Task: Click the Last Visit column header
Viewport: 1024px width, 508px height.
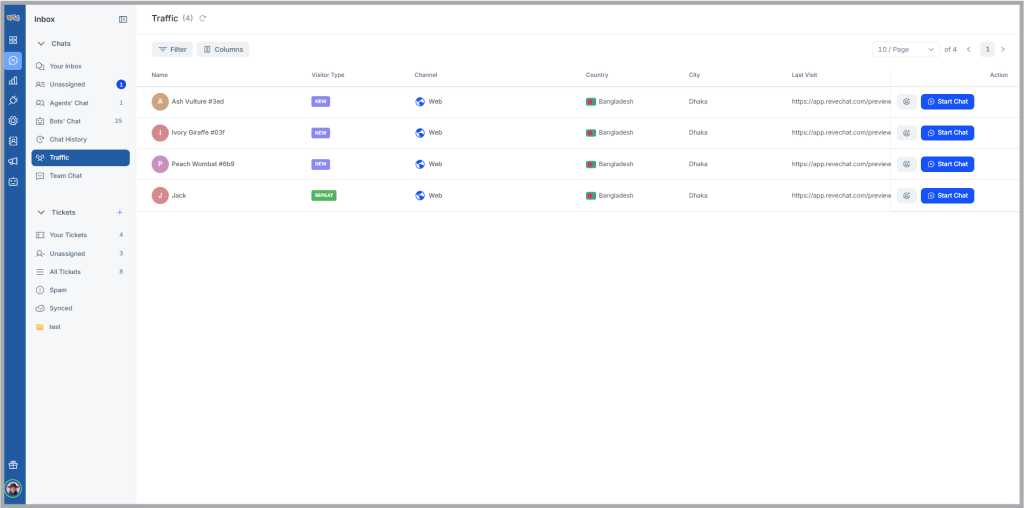Action: click(805, 75)
